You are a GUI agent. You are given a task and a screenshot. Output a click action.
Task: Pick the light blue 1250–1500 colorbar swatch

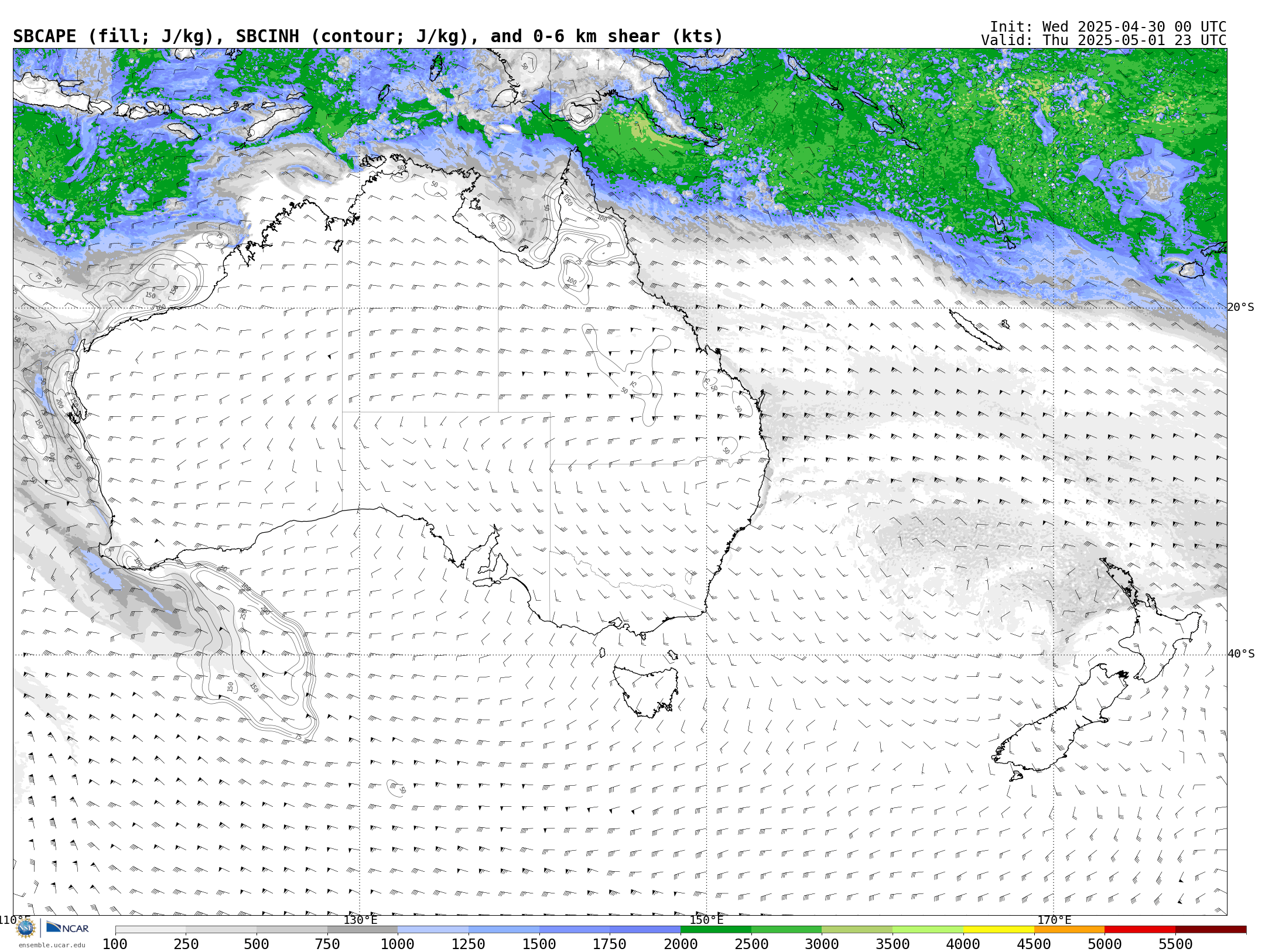504,930
